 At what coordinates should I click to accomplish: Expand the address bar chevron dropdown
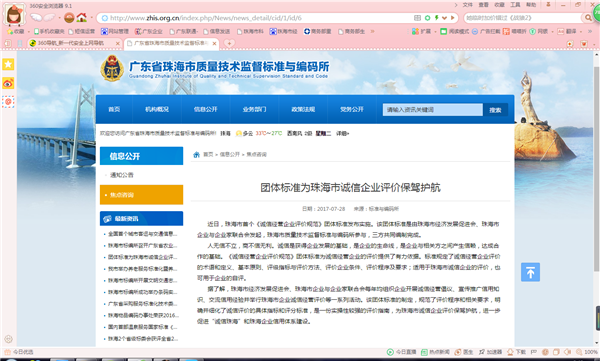tap(444, 18)
